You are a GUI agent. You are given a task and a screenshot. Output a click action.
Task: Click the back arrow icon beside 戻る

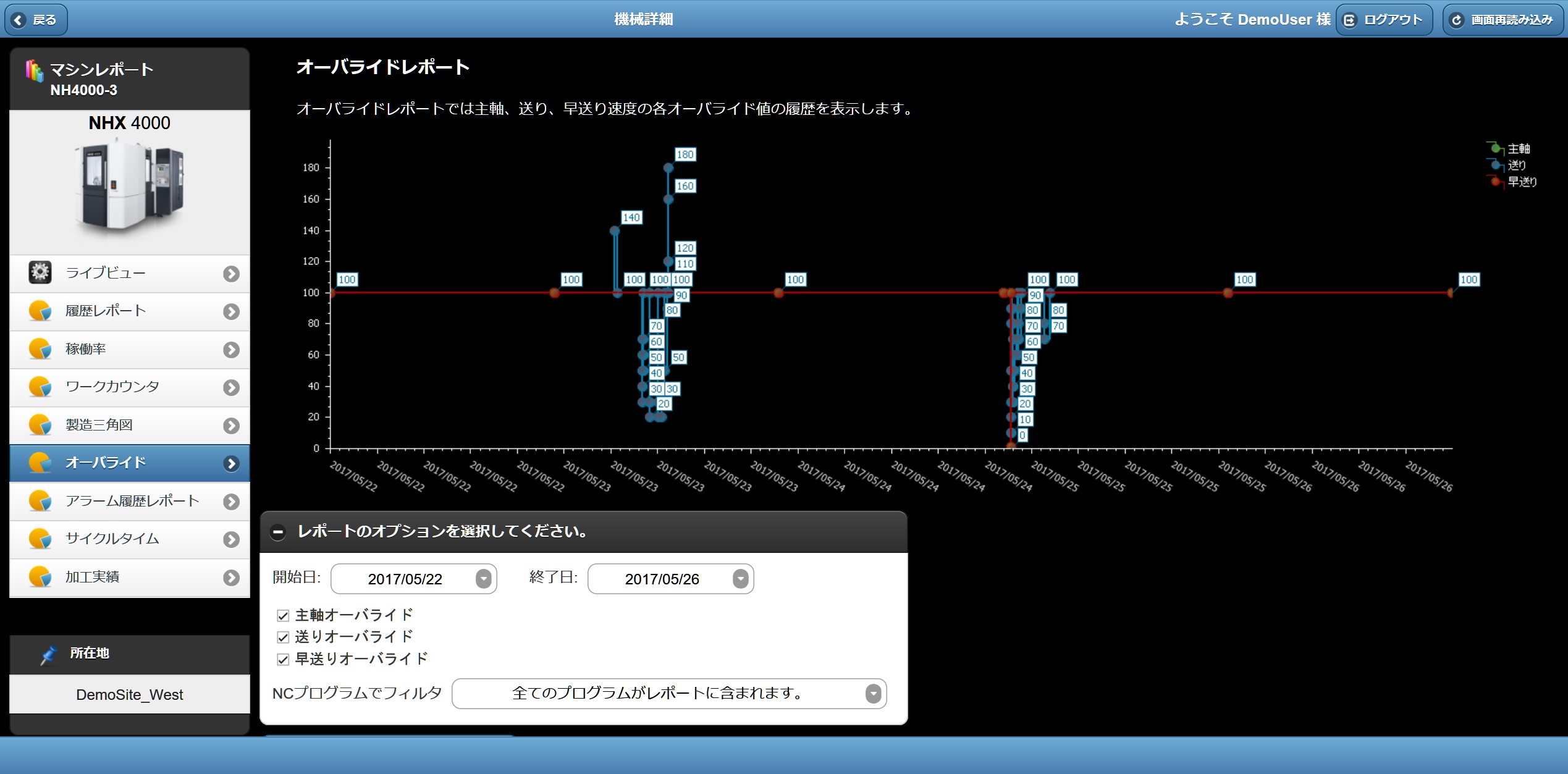(x=19, y=20)
